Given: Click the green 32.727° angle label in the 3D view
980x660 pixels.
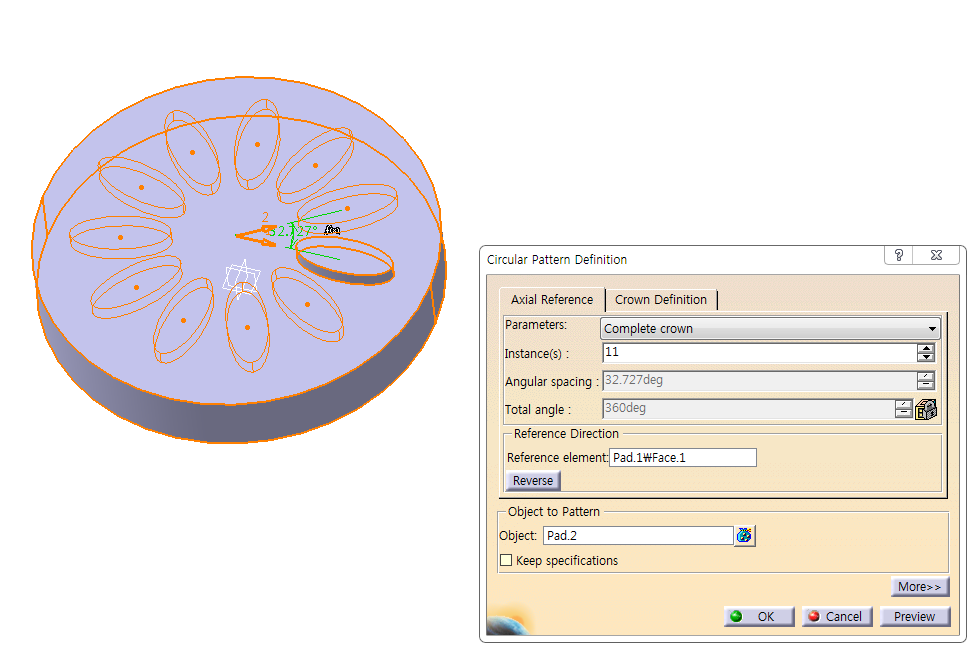Looking at the screenshot, I should coord(297,231).
